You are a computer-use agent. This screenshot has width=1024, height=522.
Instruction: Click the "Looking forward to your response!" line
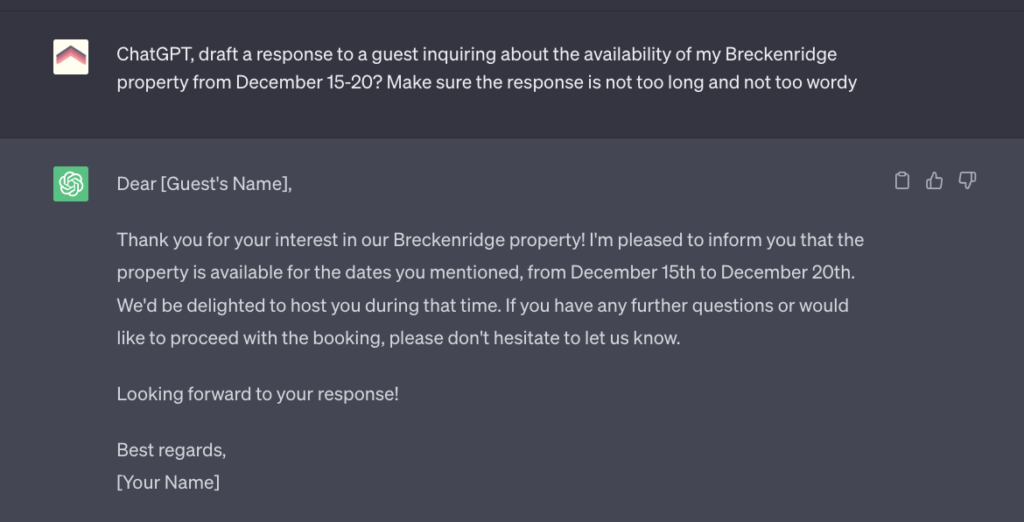tap(257, 394)
